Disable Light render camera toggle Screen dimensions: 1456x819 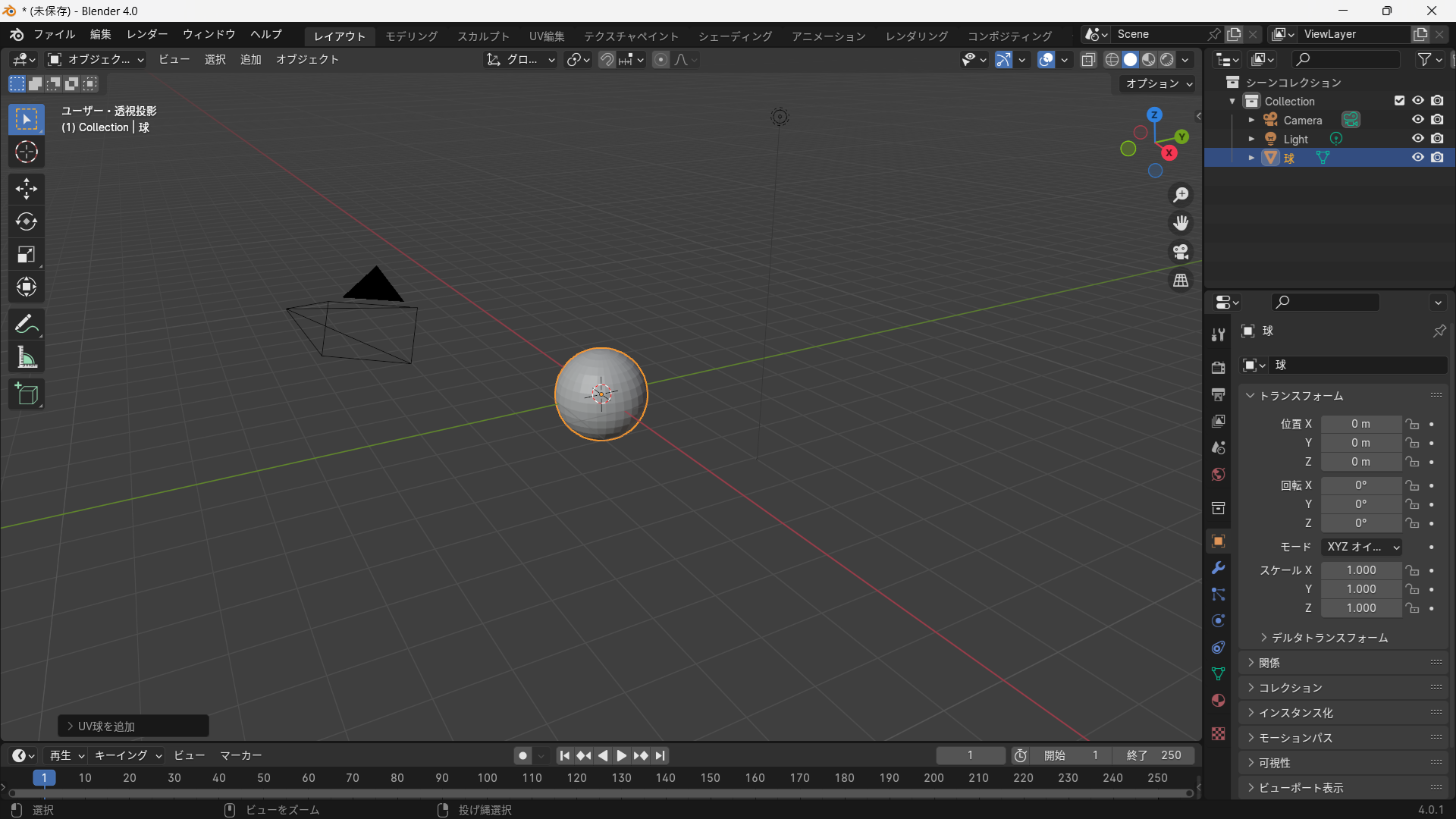tap(1437, 139)
